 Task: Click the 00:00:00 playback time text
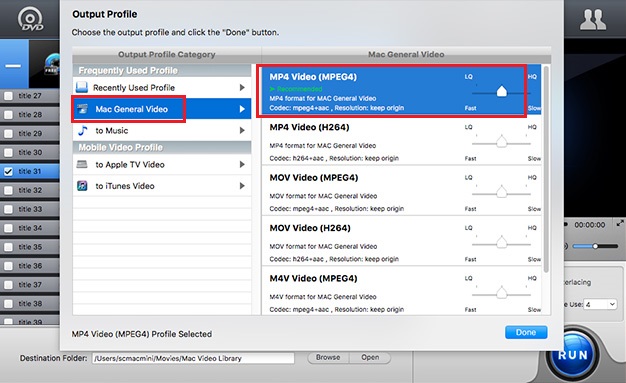[590, 225]
